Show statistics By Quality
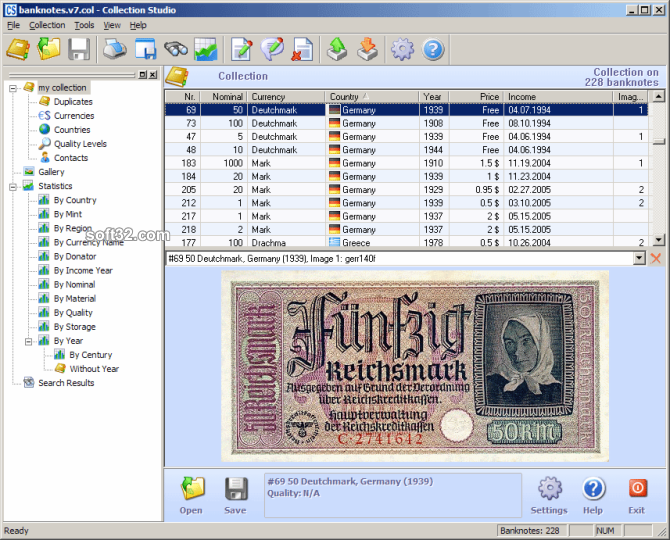The width and height of the screenshot is (670, 540). pyautogui.click(x=73, y=313)
